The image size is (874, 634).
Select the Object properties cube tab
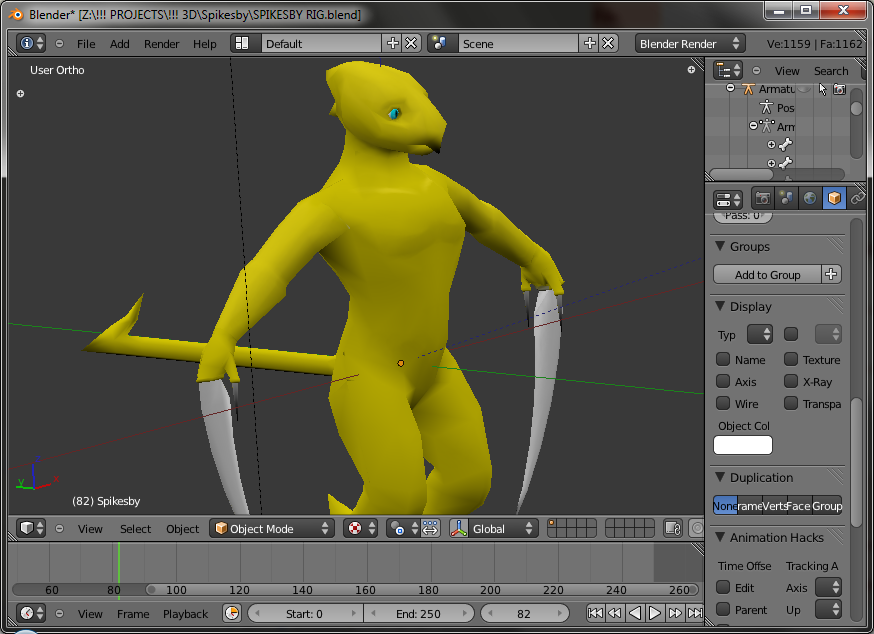(834, 199)
